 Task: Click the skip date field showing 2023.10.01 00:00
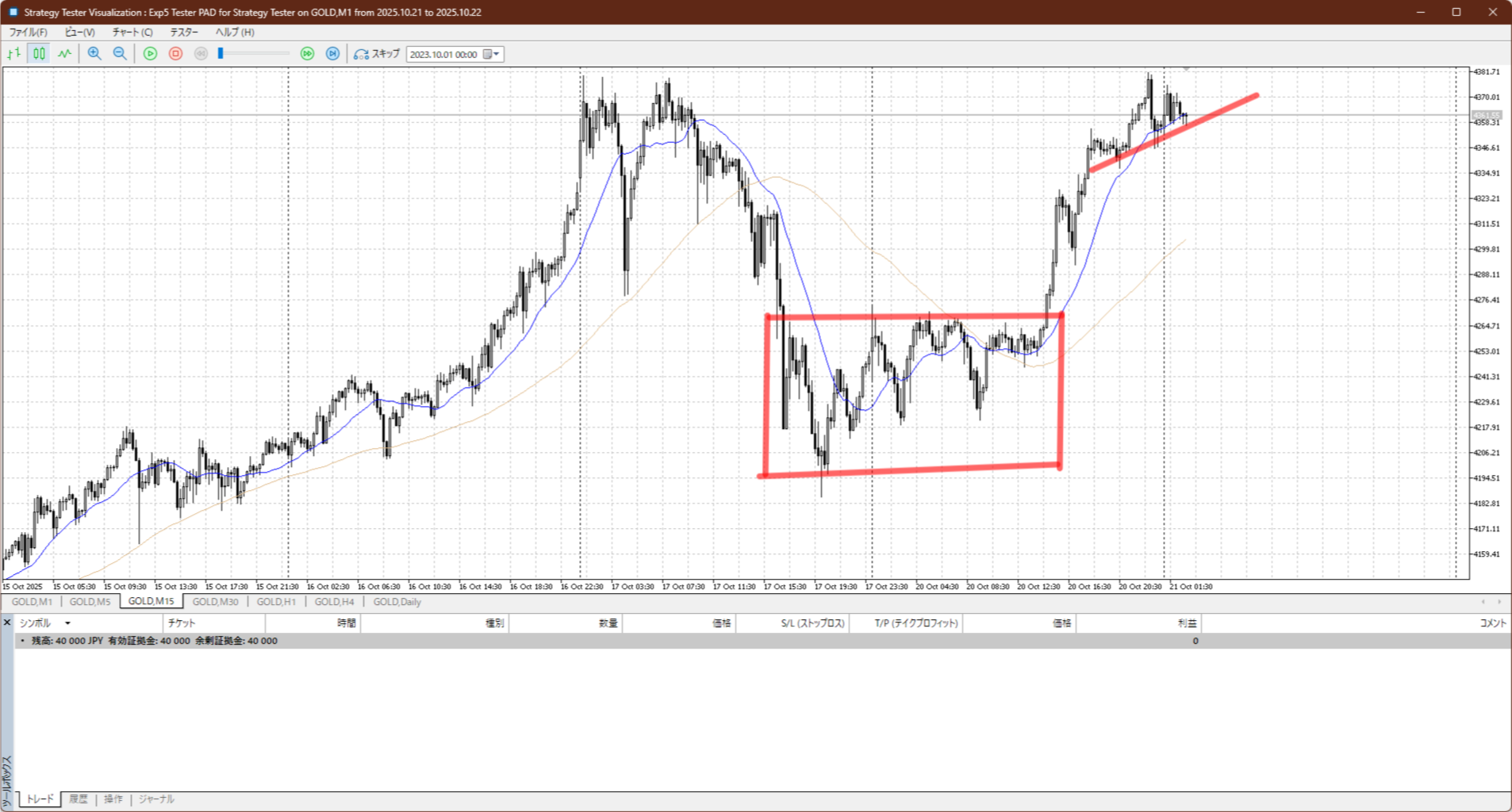pos(443,54)
